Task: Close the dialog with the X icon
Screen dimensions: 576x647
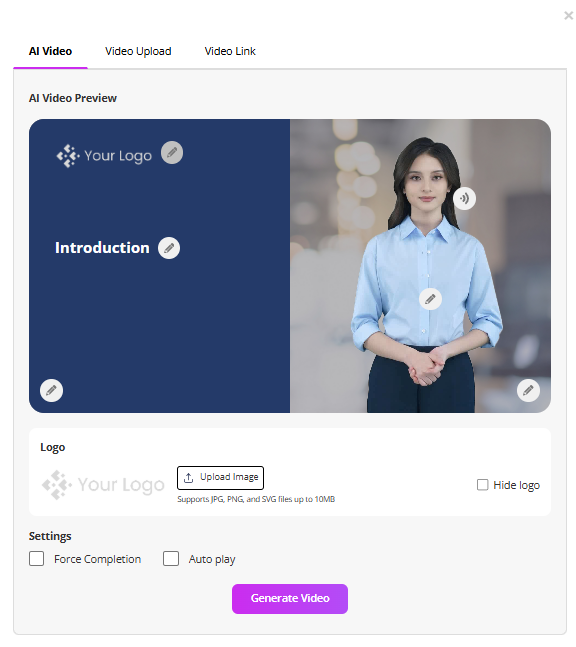Action: point(569,16)
